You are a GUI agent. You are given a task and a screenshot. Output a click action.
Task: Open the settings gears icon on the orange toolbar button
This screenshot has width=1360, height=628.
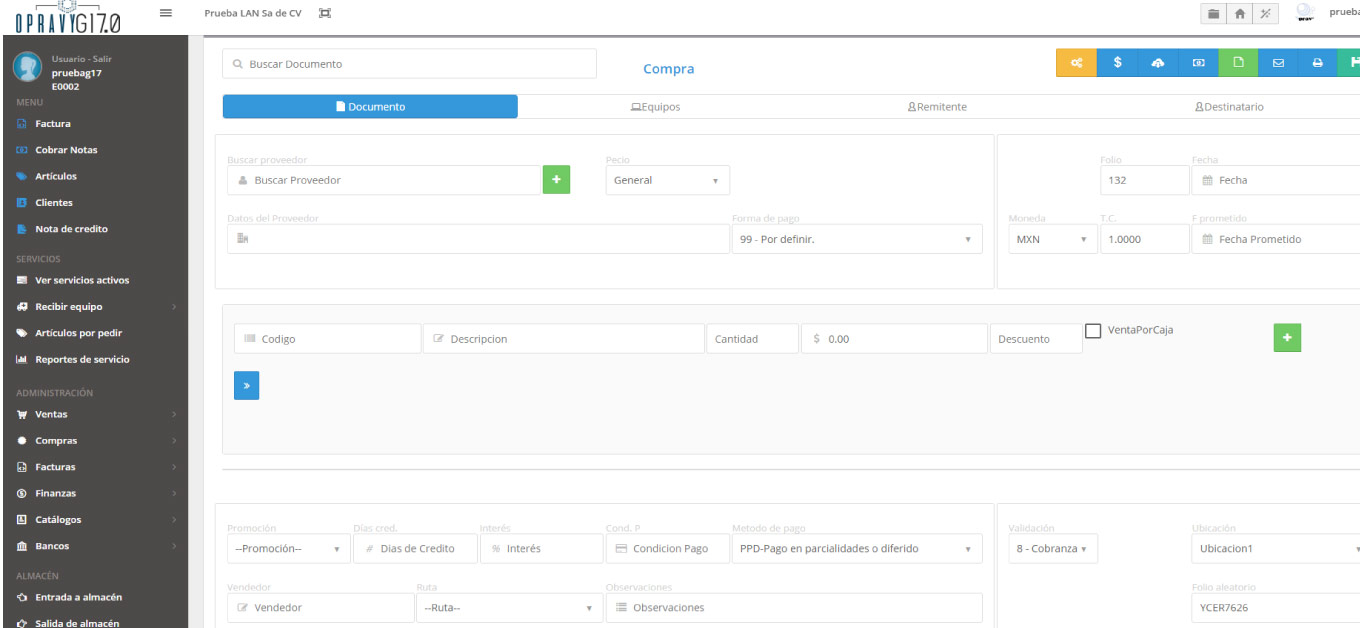click(1078, 62)
